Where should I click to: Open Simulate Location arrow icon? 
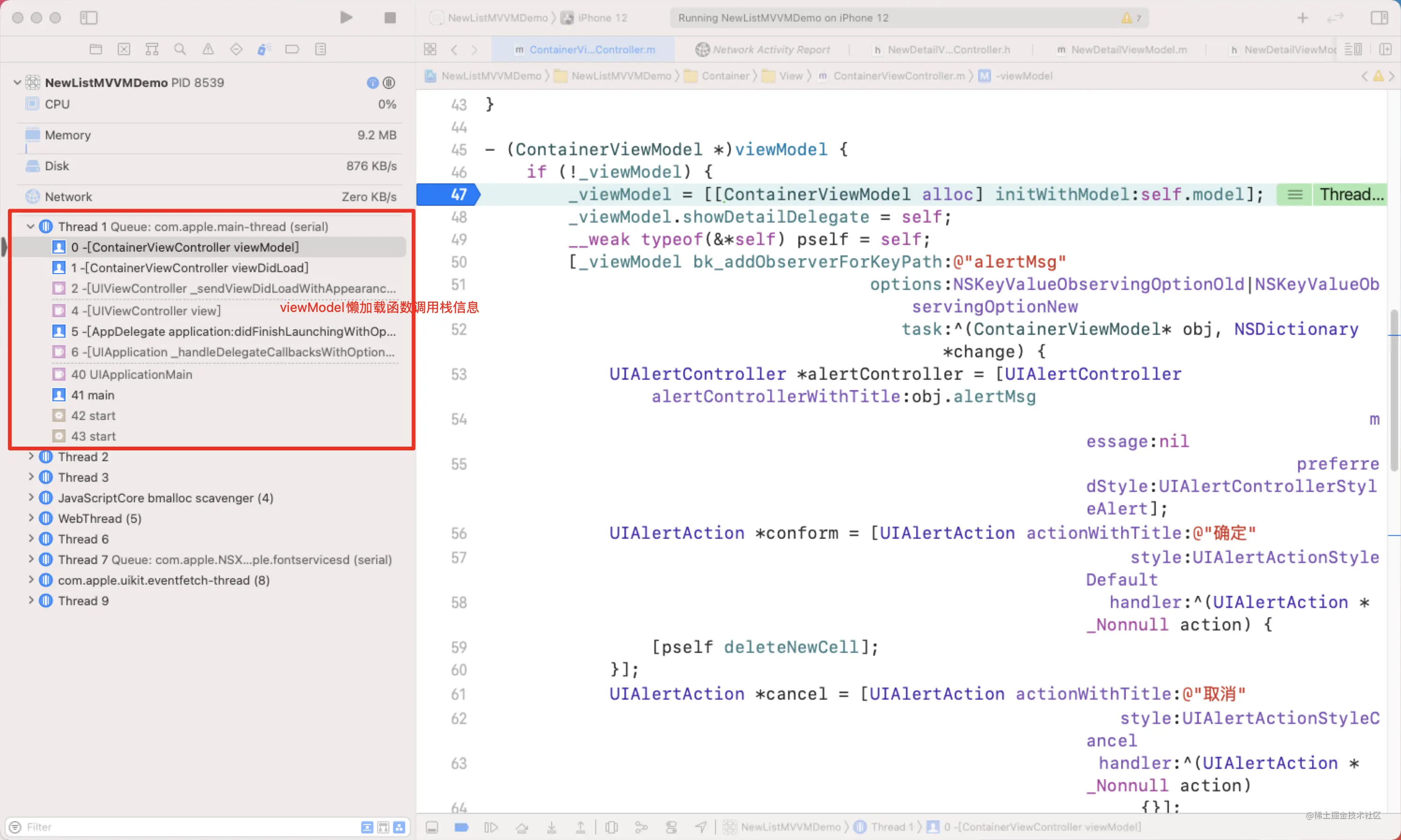tap(700, 827)
